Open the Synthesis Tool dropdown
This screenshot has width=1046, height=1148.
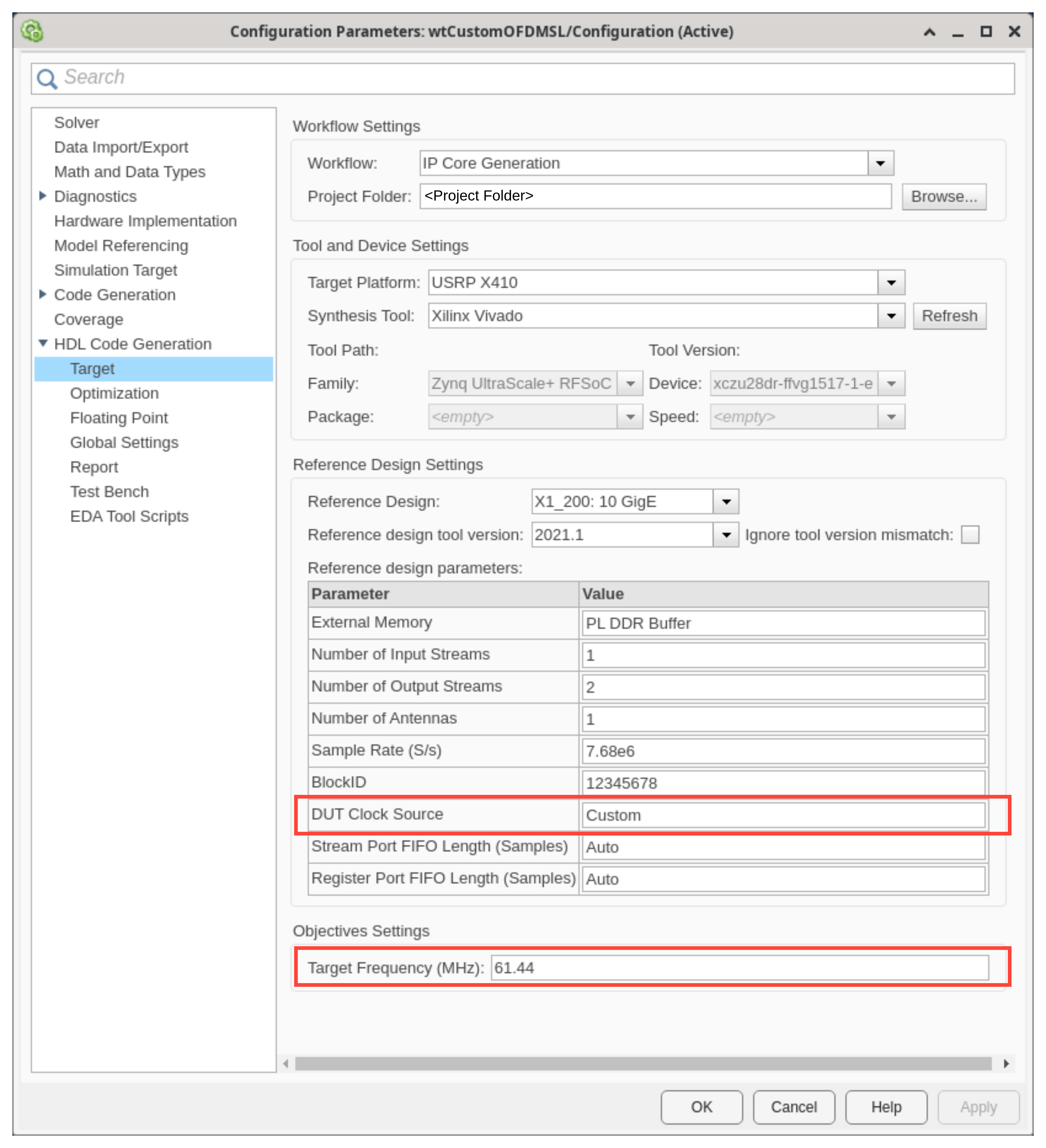click(x=891, y=316)
